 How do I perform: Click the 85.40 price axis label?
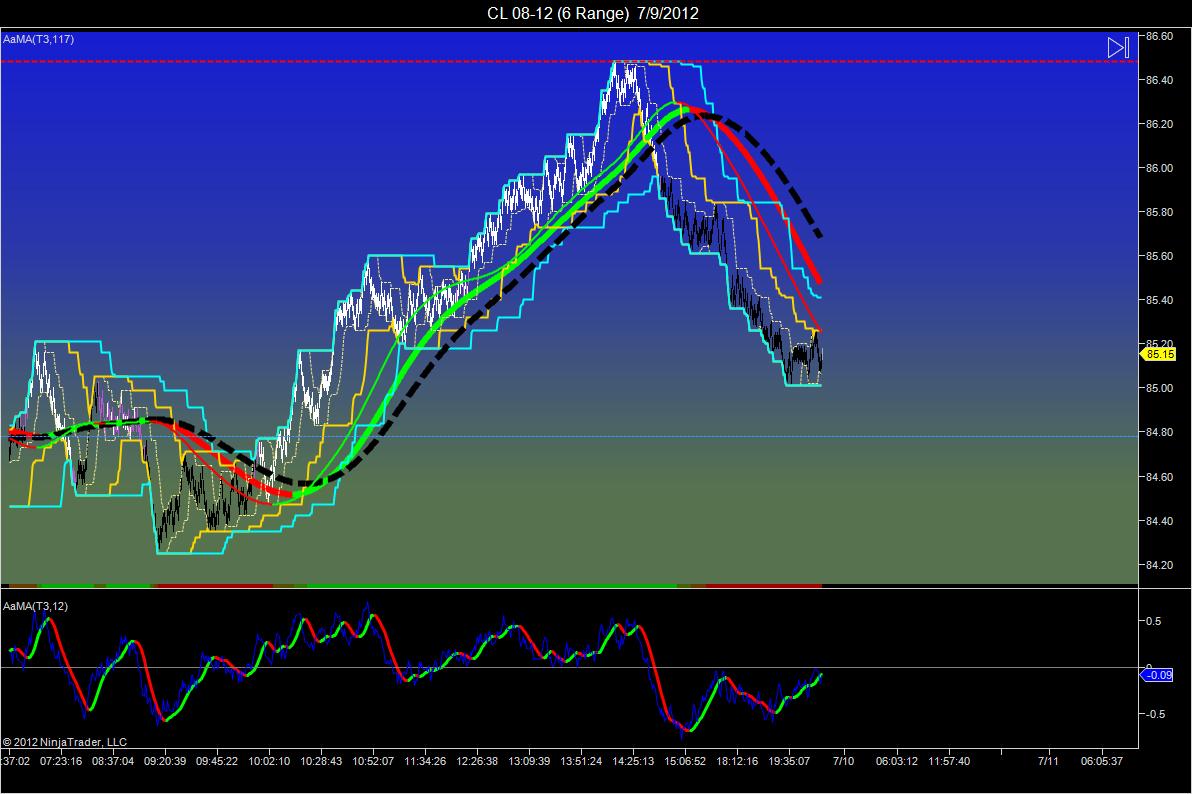[1159, 300]
